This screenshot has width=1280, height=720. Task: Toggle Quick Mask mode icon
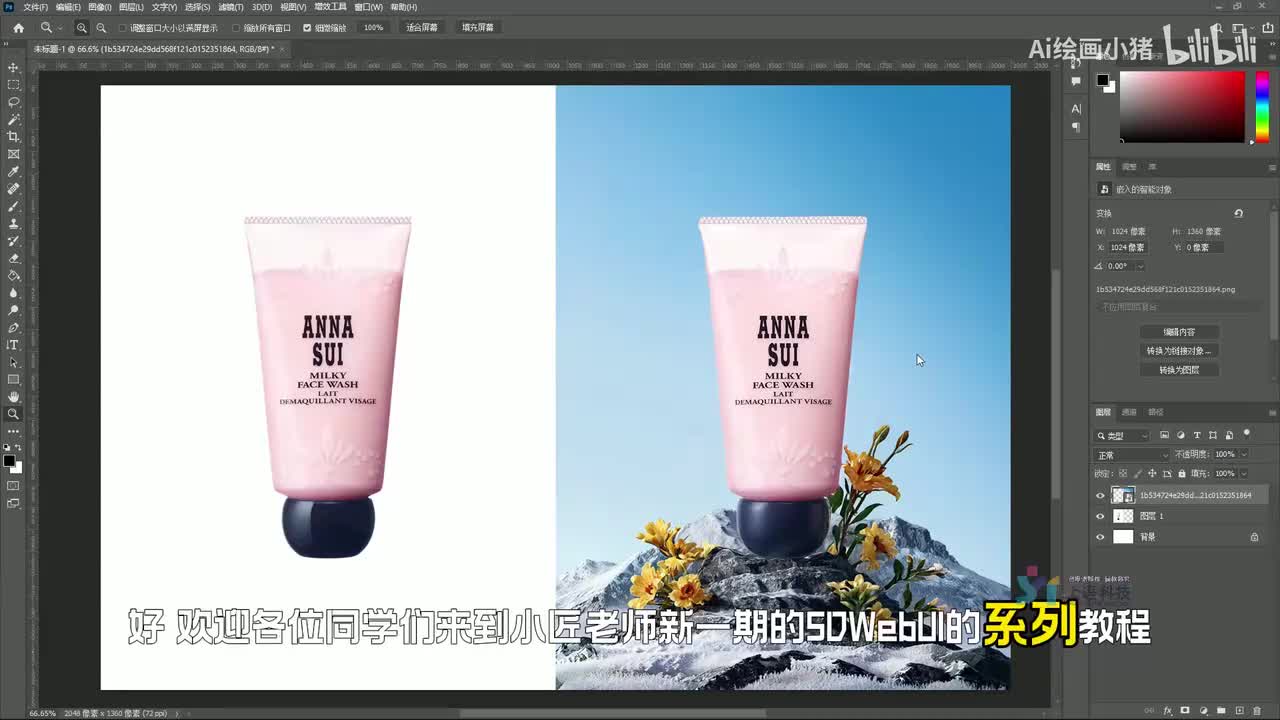[x=13, y=486]
